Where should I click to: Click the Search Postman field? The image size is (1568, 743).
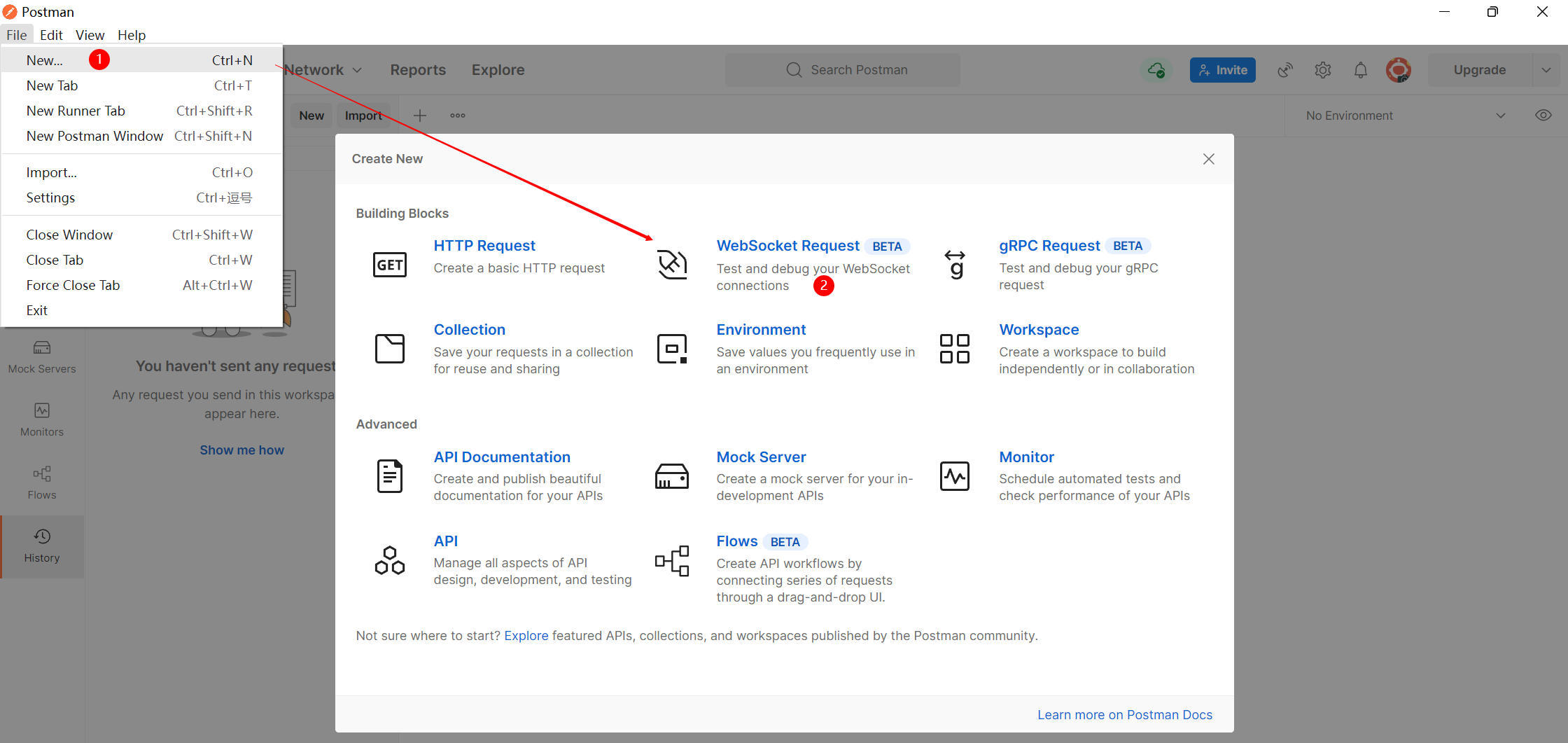click(x=843, y=70)
